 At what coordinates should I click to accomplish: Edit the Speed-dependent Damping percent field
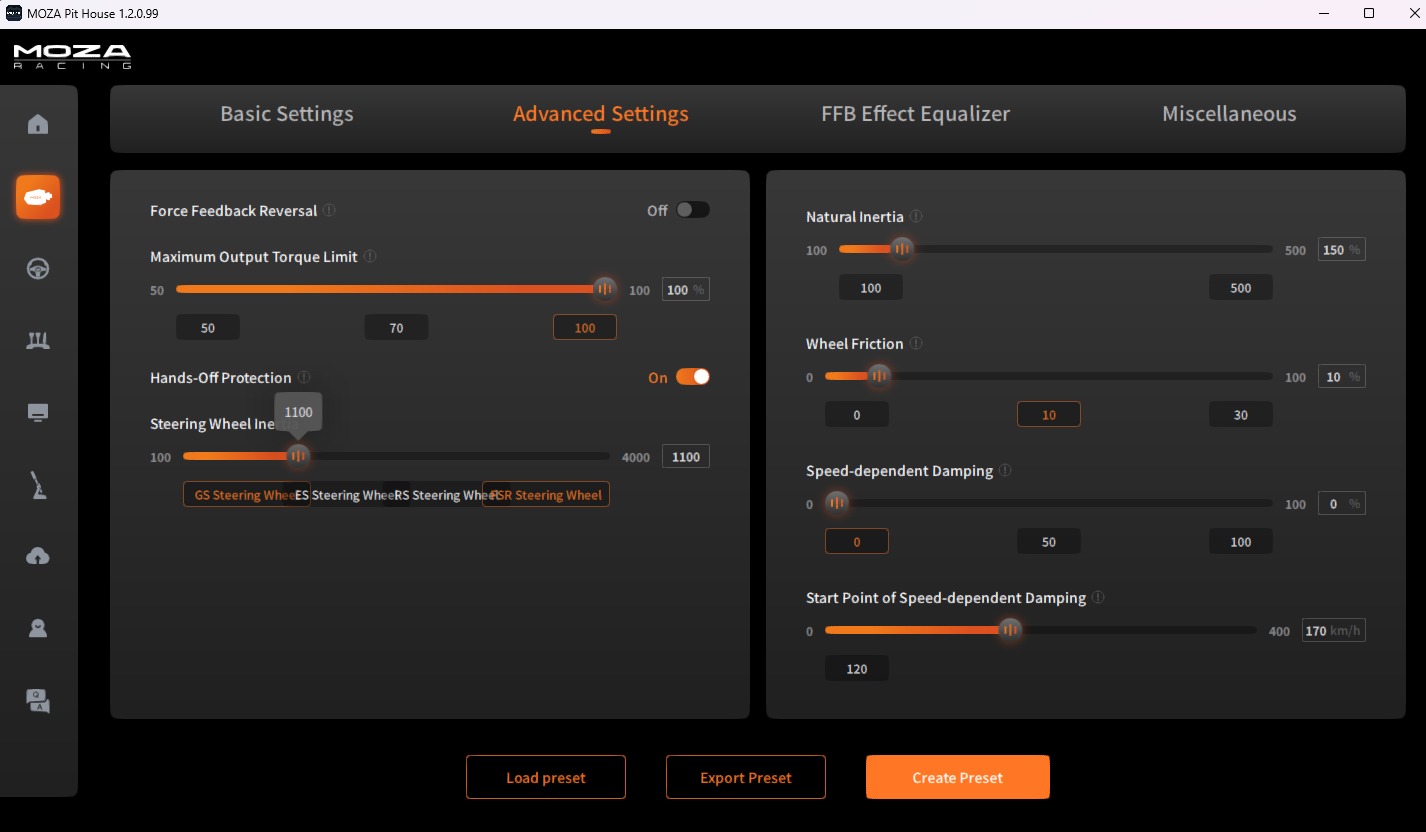[x=1341, y=504]
